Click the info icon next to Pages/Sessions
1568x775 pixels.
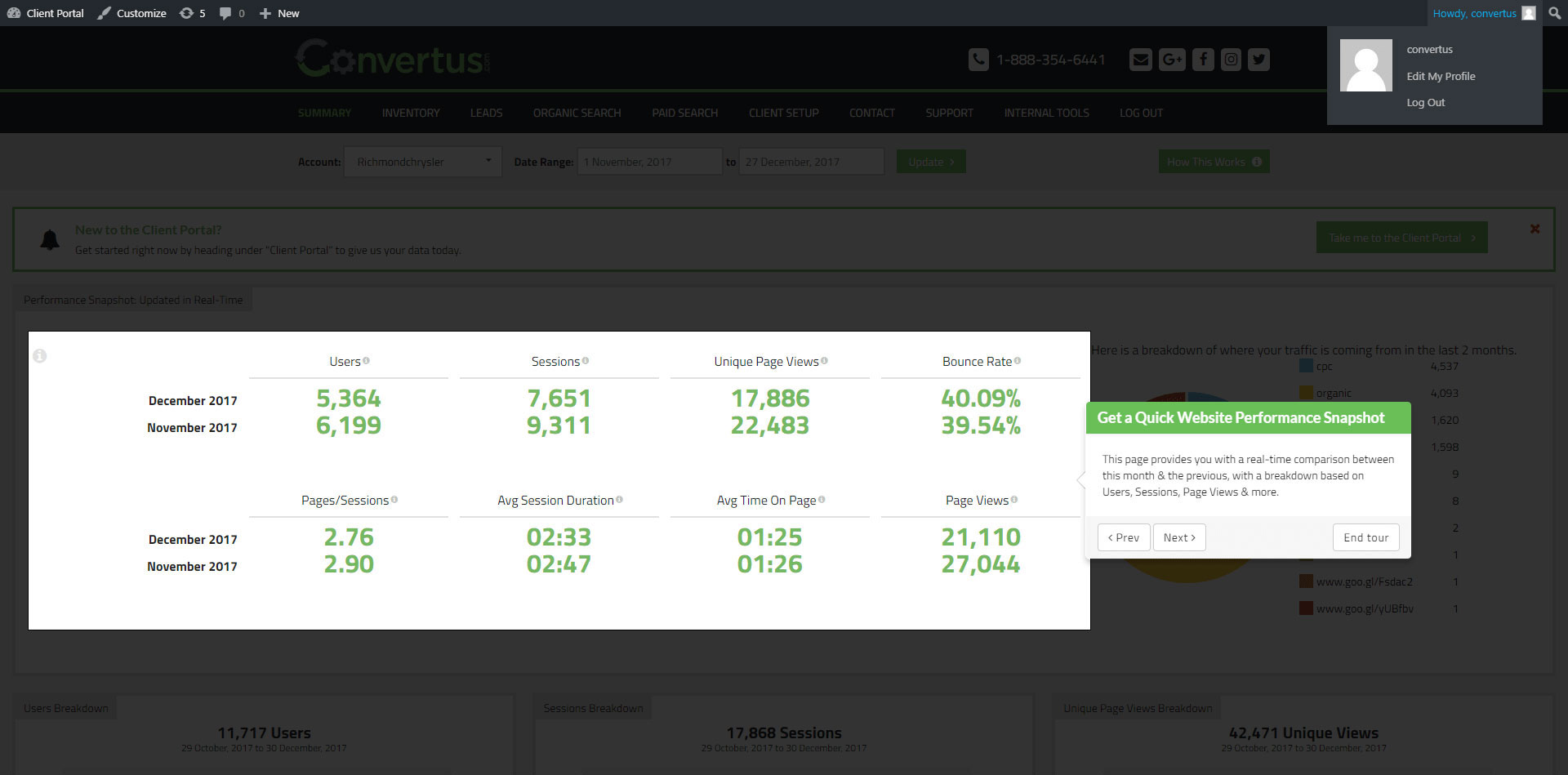(394, 500)
